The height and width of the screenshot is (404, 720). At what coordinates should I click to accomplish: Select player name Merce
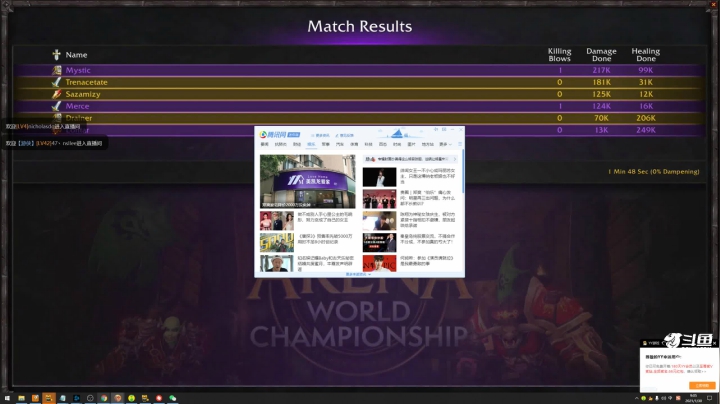click(77, 106)
